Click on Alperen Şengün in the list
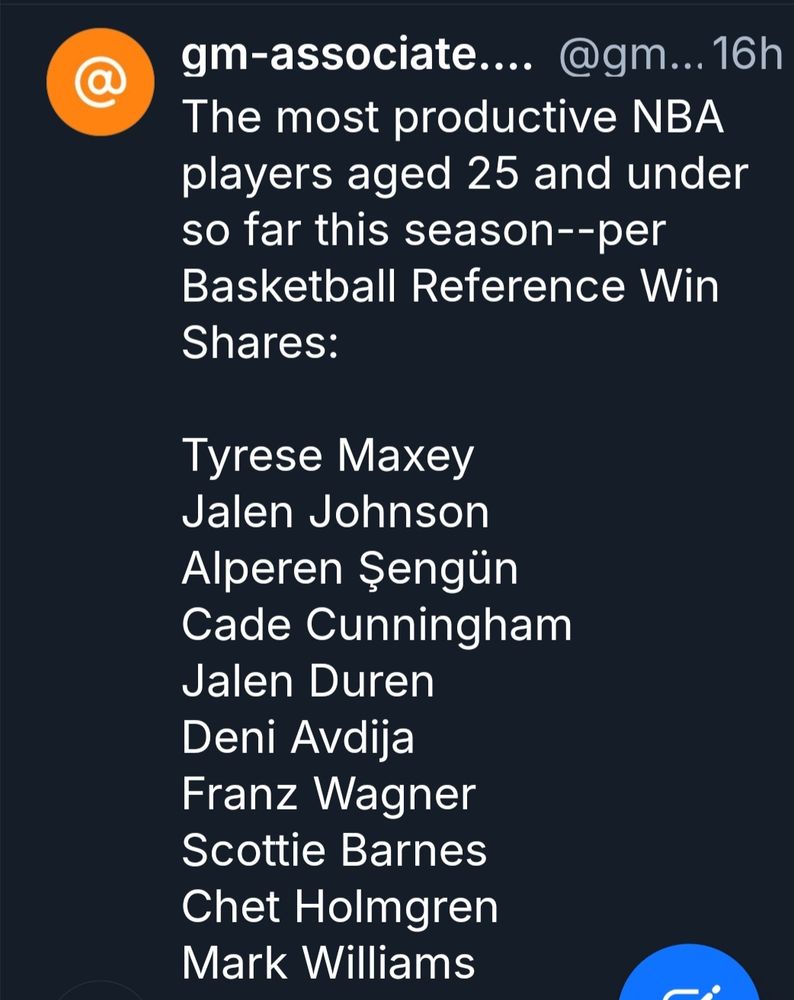The height and width of the screenshot is (1000, 794). pyautogui.click(x=350, y=569)
